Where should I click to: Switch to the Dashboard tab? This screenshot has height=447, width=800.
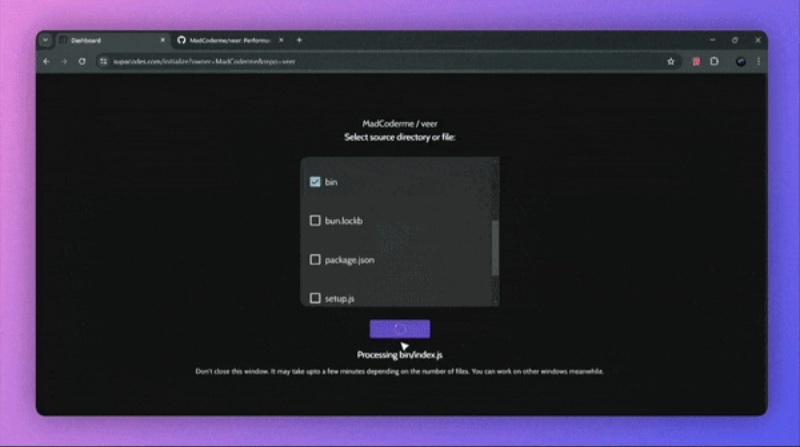[111, 40]
